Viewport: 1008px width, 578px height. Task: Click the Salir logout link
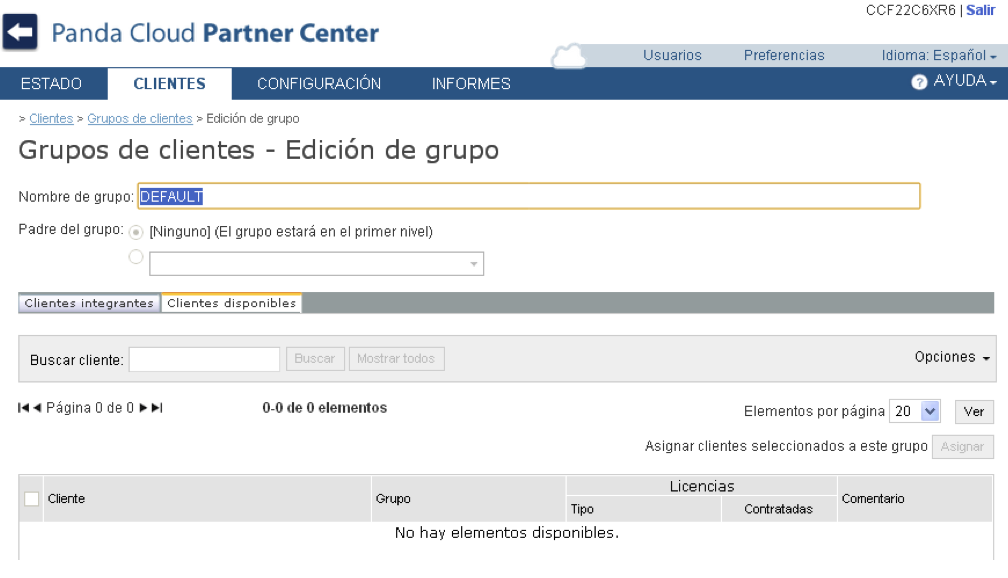pyautogui.click(x=981, y=10)
